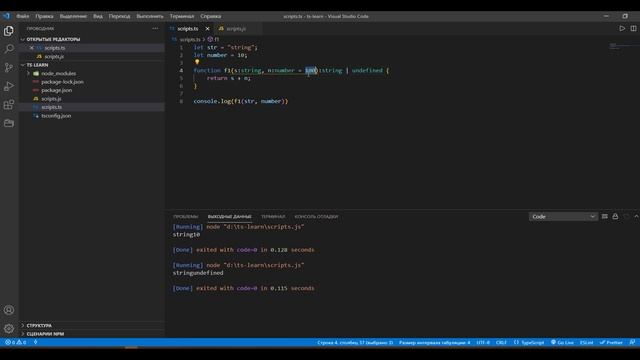This screenshot has height=360, width=640.
Task: Open notifications bell in status bar
Action: pyautogui.click(x=632, y=342)
